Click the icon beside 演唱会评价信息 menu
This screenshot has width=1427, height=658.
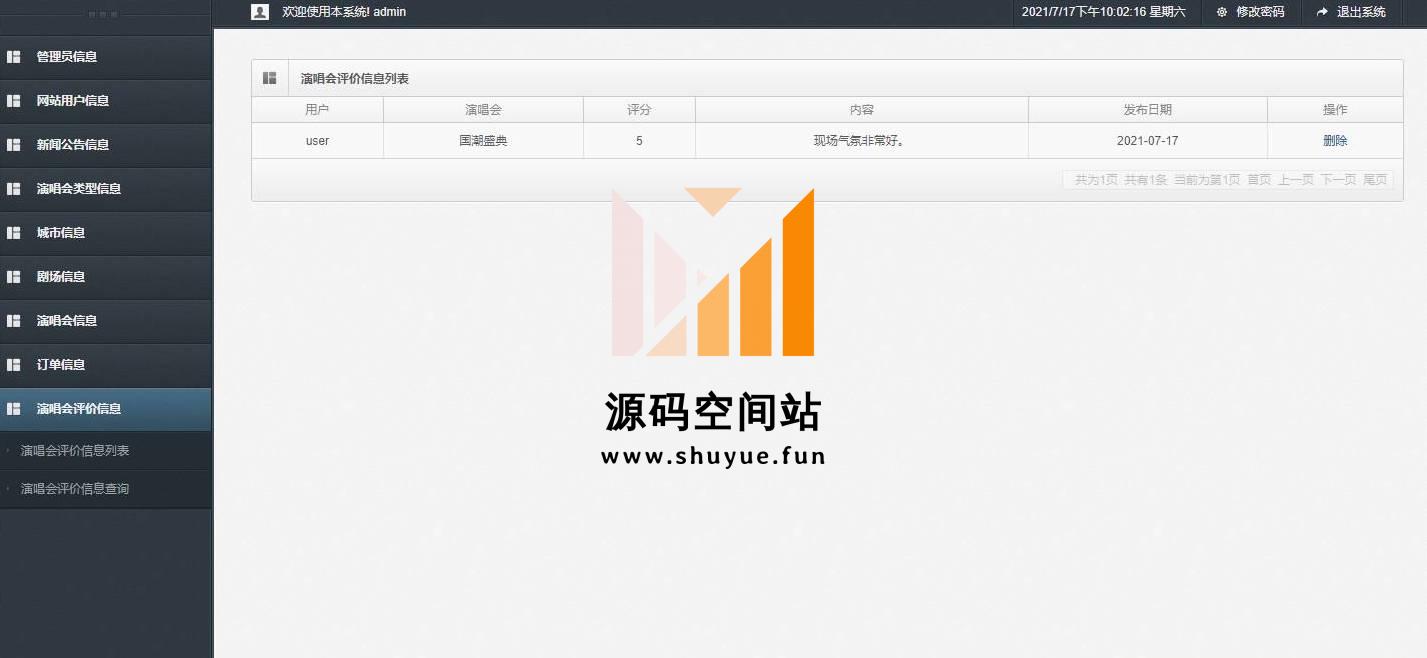pyautogui.click(x=14, y=409)
